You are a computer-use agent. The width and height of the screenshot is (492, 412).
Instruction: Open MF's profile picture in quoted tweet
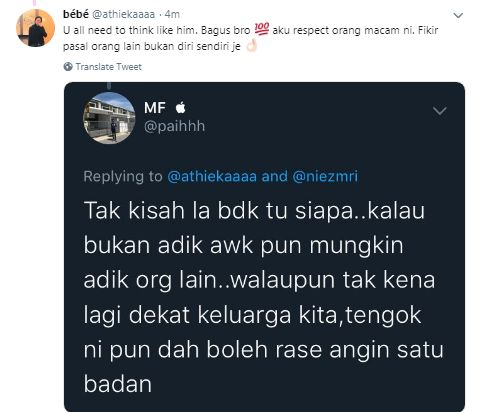109,118
